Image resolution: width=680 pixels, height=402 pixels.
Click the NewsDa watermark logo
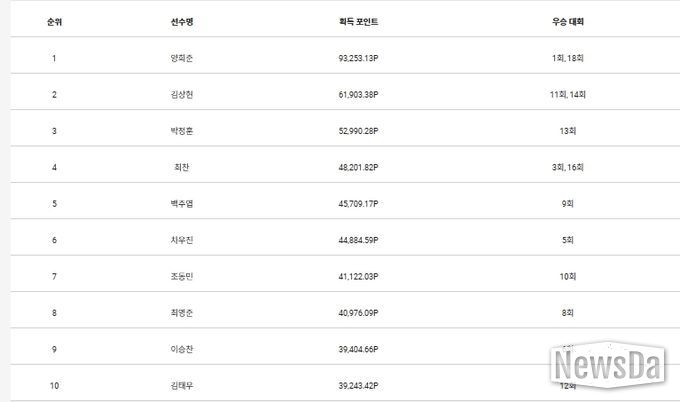point(610,363)
